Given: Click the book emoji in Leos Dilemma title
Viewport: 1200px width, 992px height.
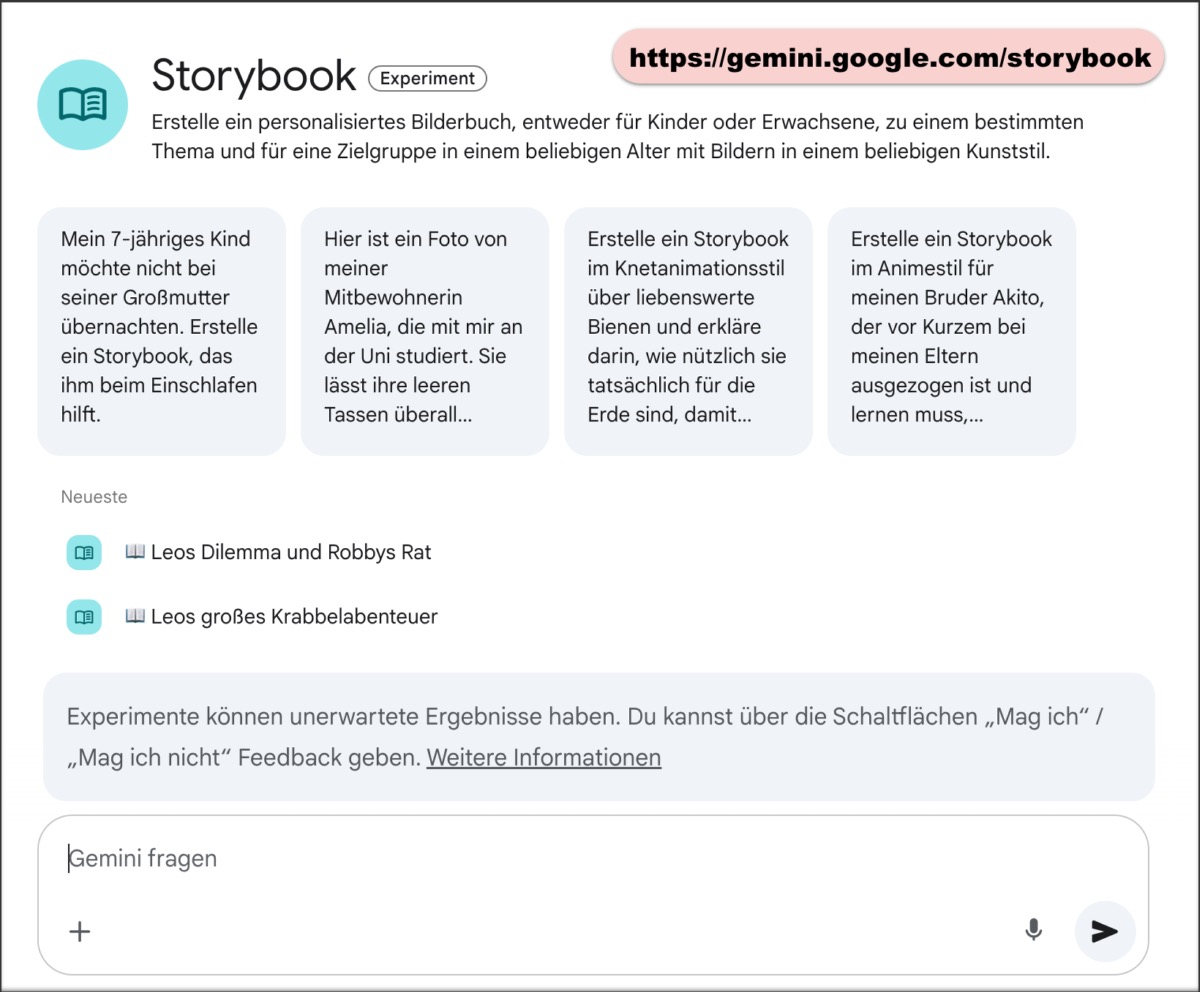Looking at the screenshot, I should click(135, 551).
